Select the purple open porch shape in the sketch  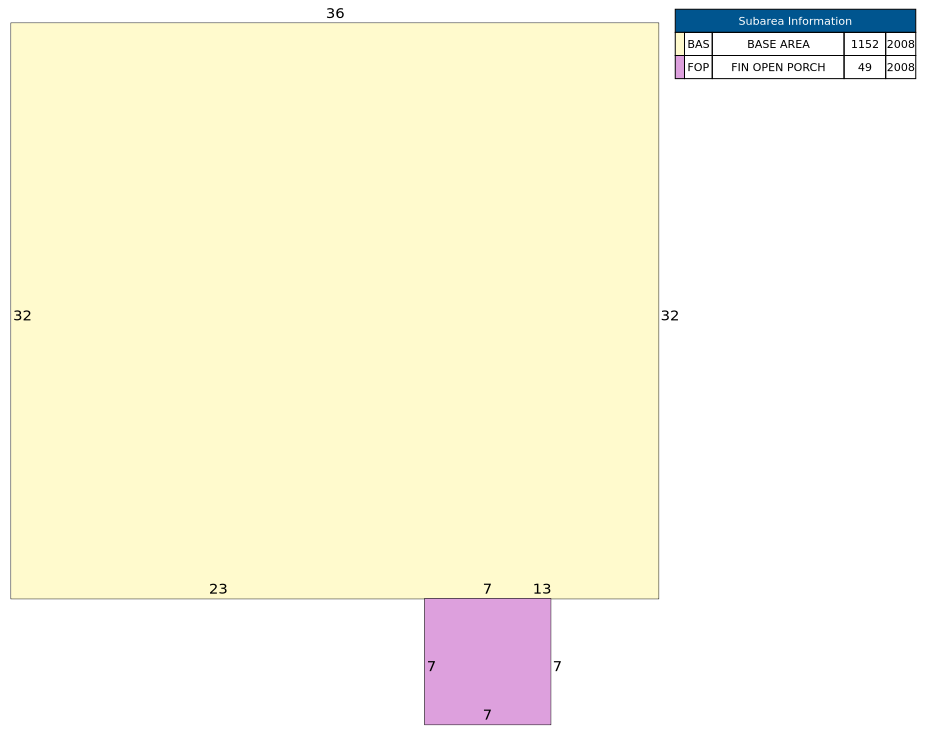tap(487, 661)
